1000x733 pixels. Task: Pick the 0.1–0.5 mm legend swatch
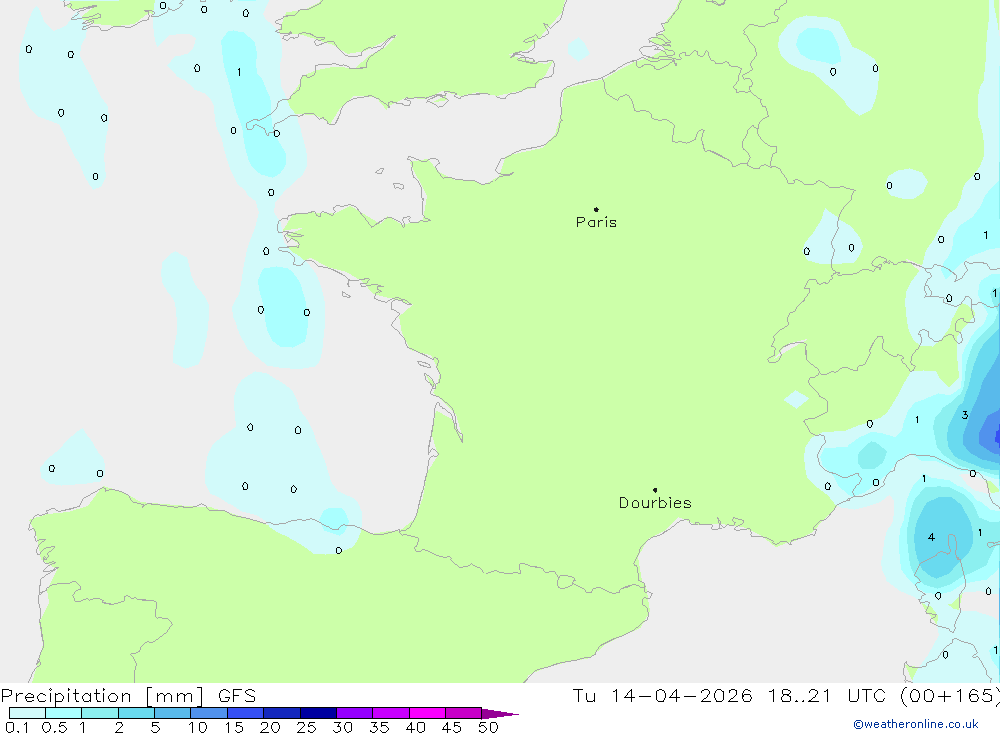pyautogui.click(x=27, y=713)
